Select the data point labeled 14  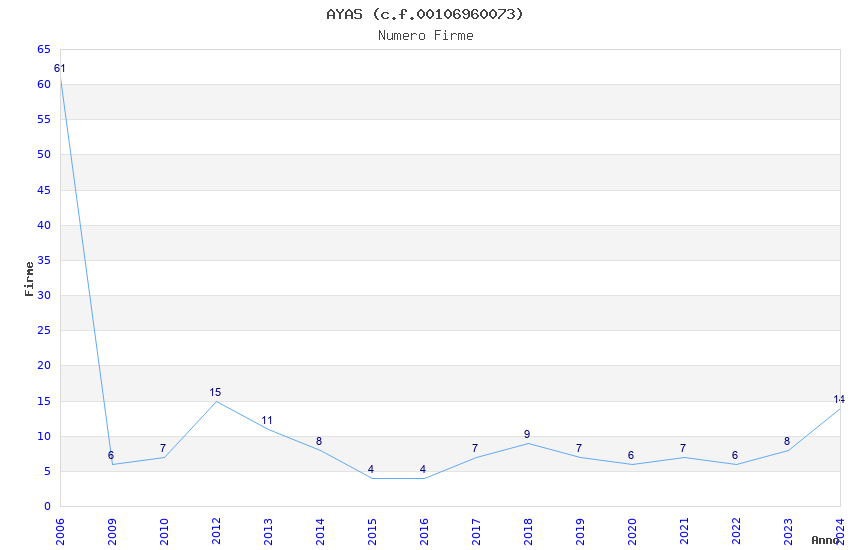click(x=839, y=399)
